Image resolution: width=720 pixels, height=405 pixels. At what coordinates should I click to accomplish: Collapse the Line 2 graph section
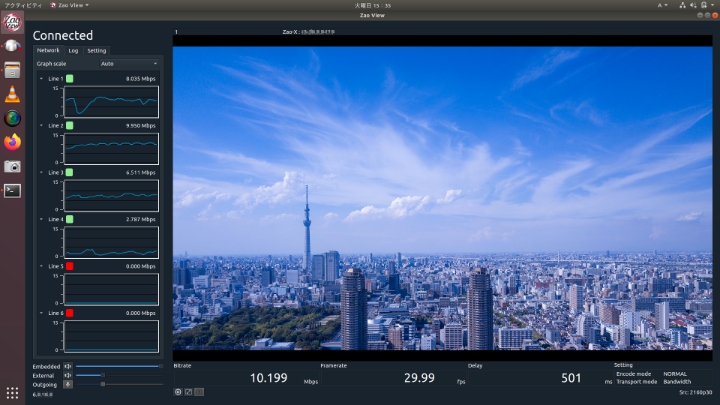click(41, 125)
